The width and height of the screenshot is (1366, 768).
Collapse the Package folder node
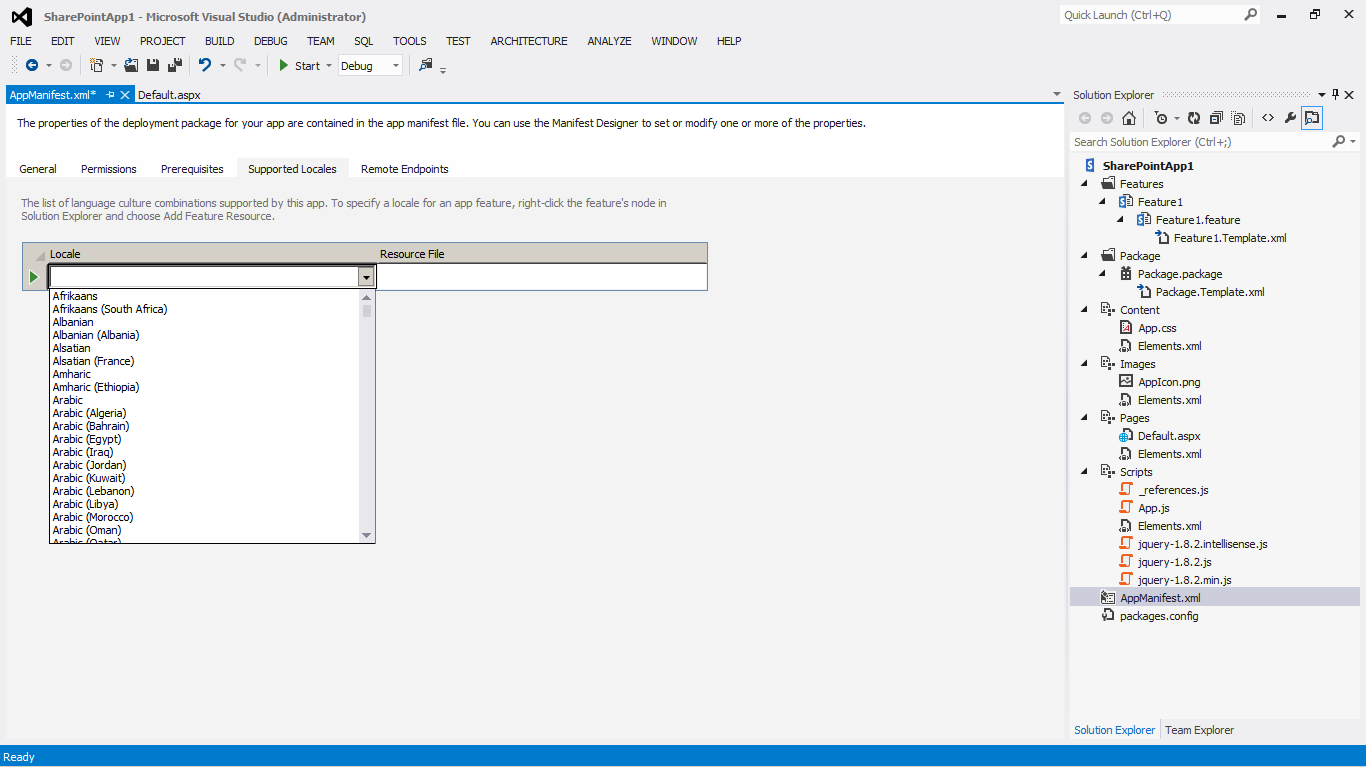click(x=1085, y=256)
